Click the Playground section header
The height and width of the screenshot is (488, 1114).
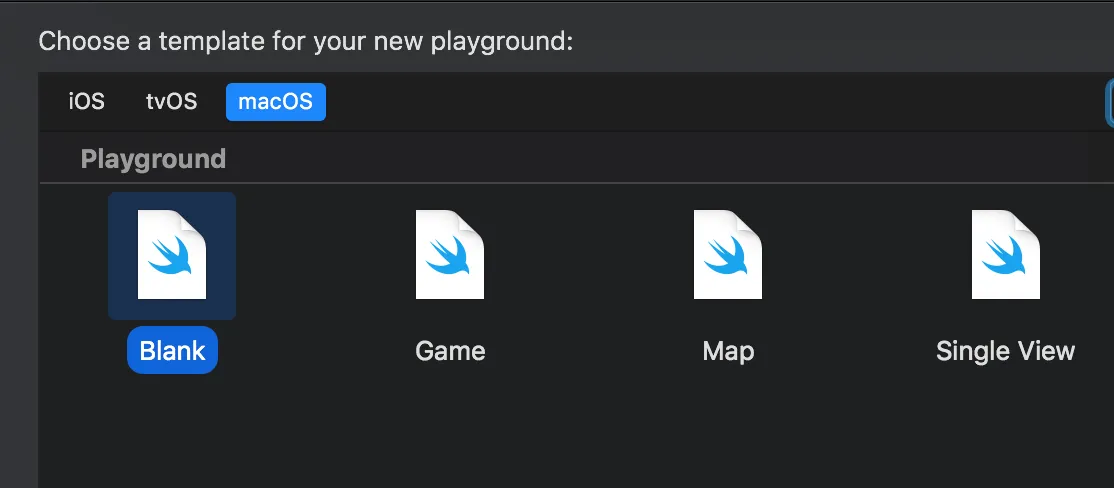[153, 159]
